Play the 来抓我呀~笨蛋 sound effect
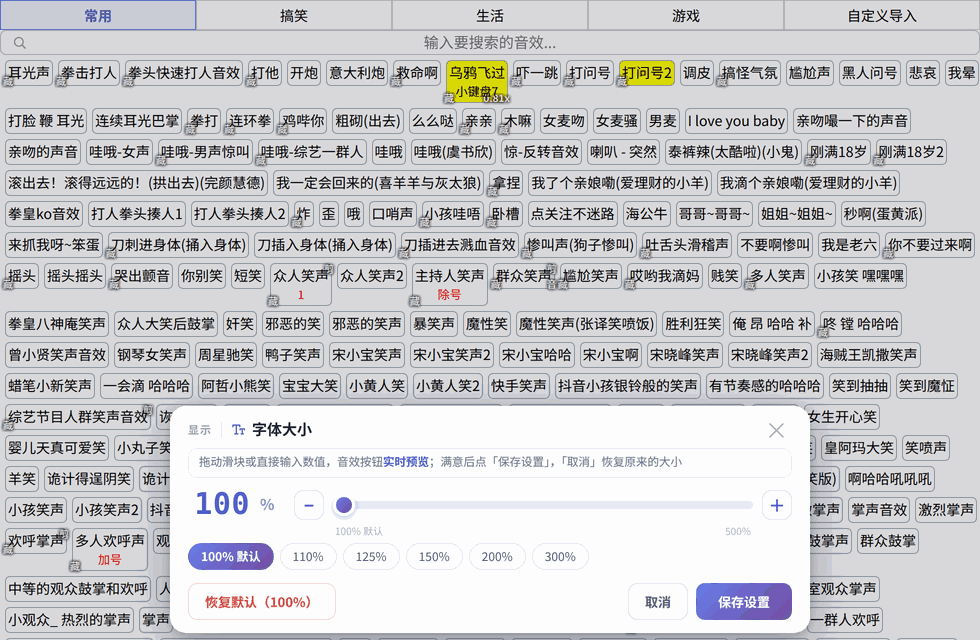 (x=54, y=245)
